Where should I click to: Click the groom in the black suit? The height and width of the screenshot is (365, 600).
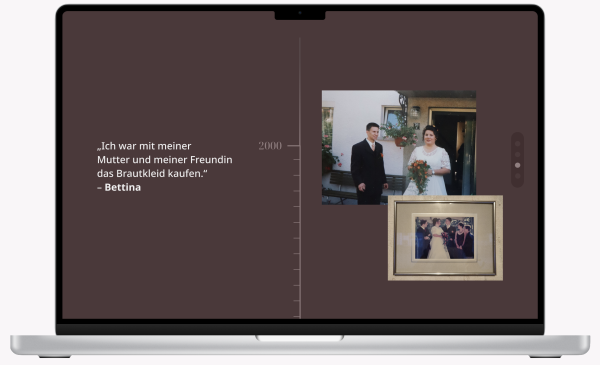coord(368,164)
